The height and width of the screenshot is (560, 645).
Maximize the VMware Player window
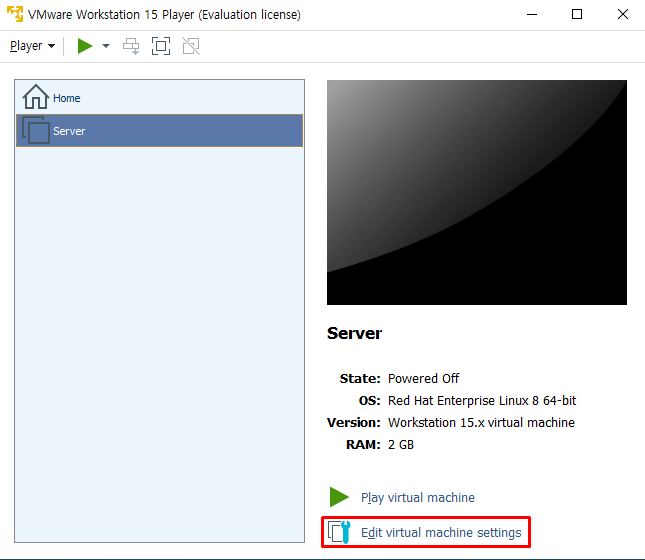pyautogui.click(x=577, y=14)
